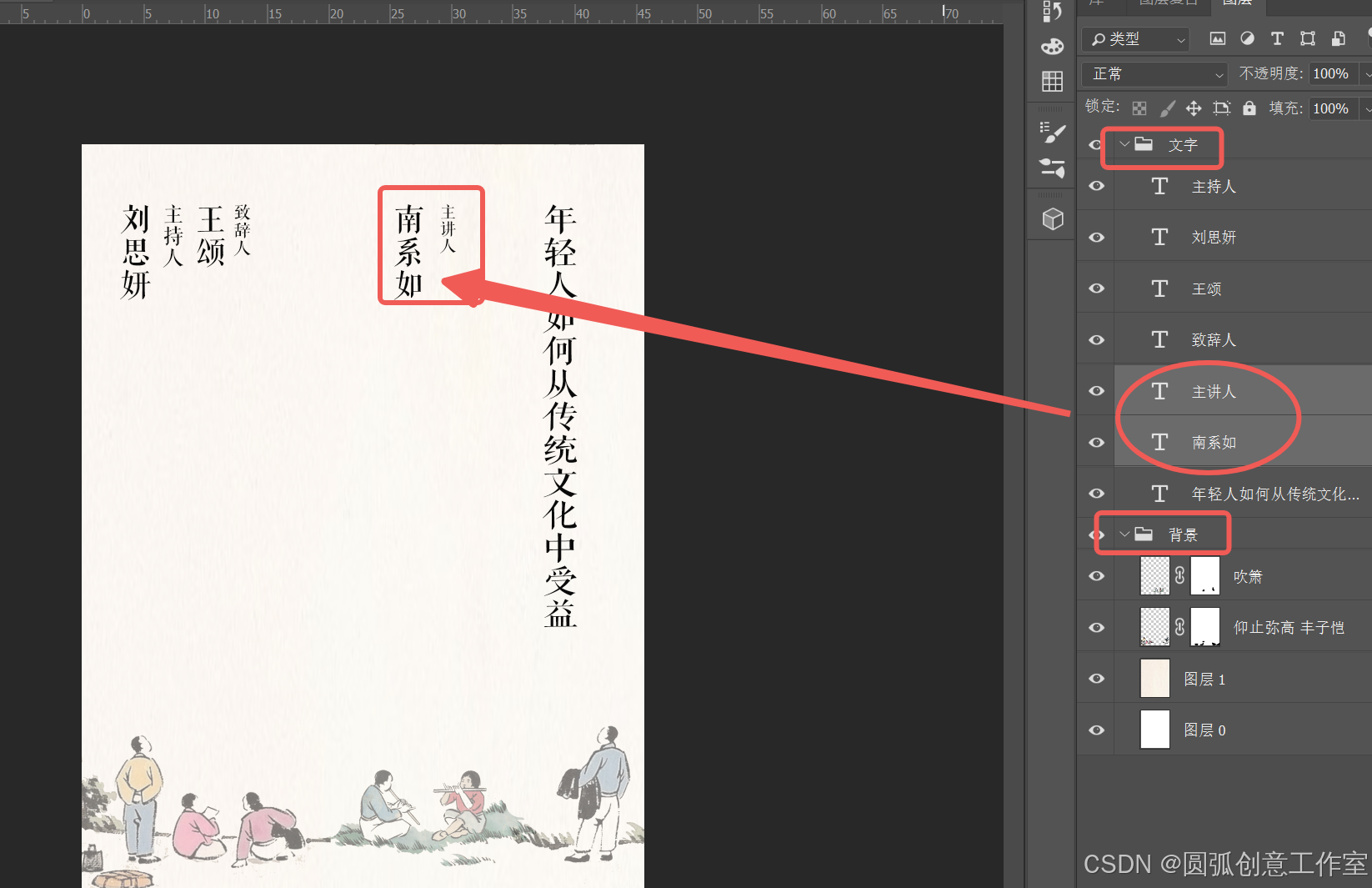The height and width of the screenshot is (888, 1372).
Task: Click the T icon of 南系如 layer
Action: pos(1159,442)
